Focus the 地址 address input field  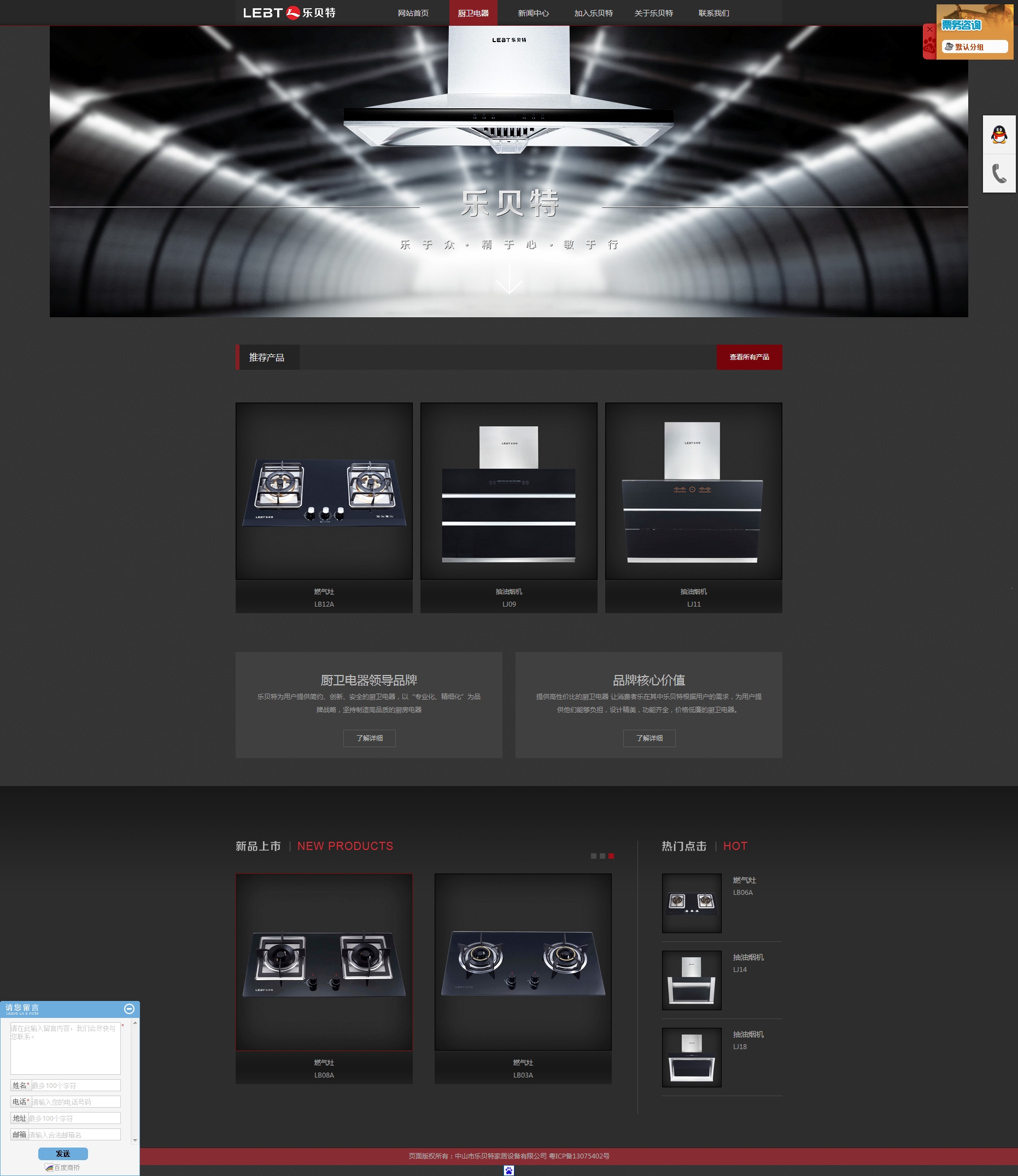[x=74, y=1118]
